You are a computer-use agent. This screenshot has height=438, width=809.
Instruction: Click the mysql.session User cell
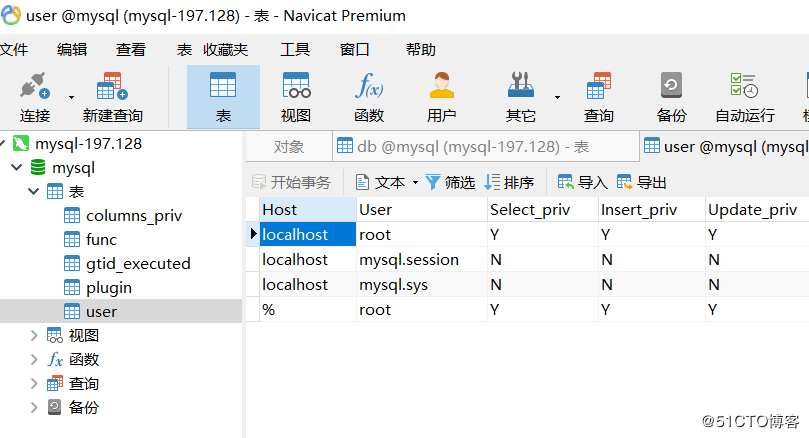coord(422,259)
